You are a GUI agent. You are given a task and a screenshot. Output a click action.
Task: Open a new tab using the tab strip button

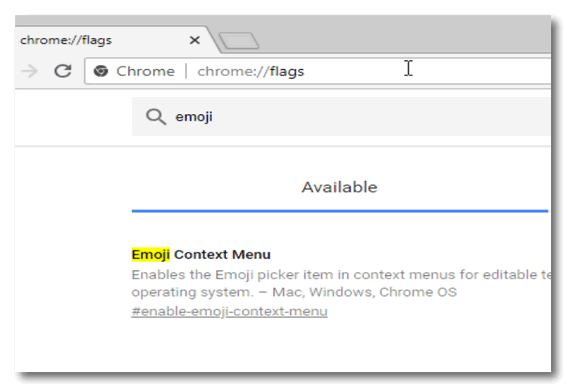pos(239,40)
